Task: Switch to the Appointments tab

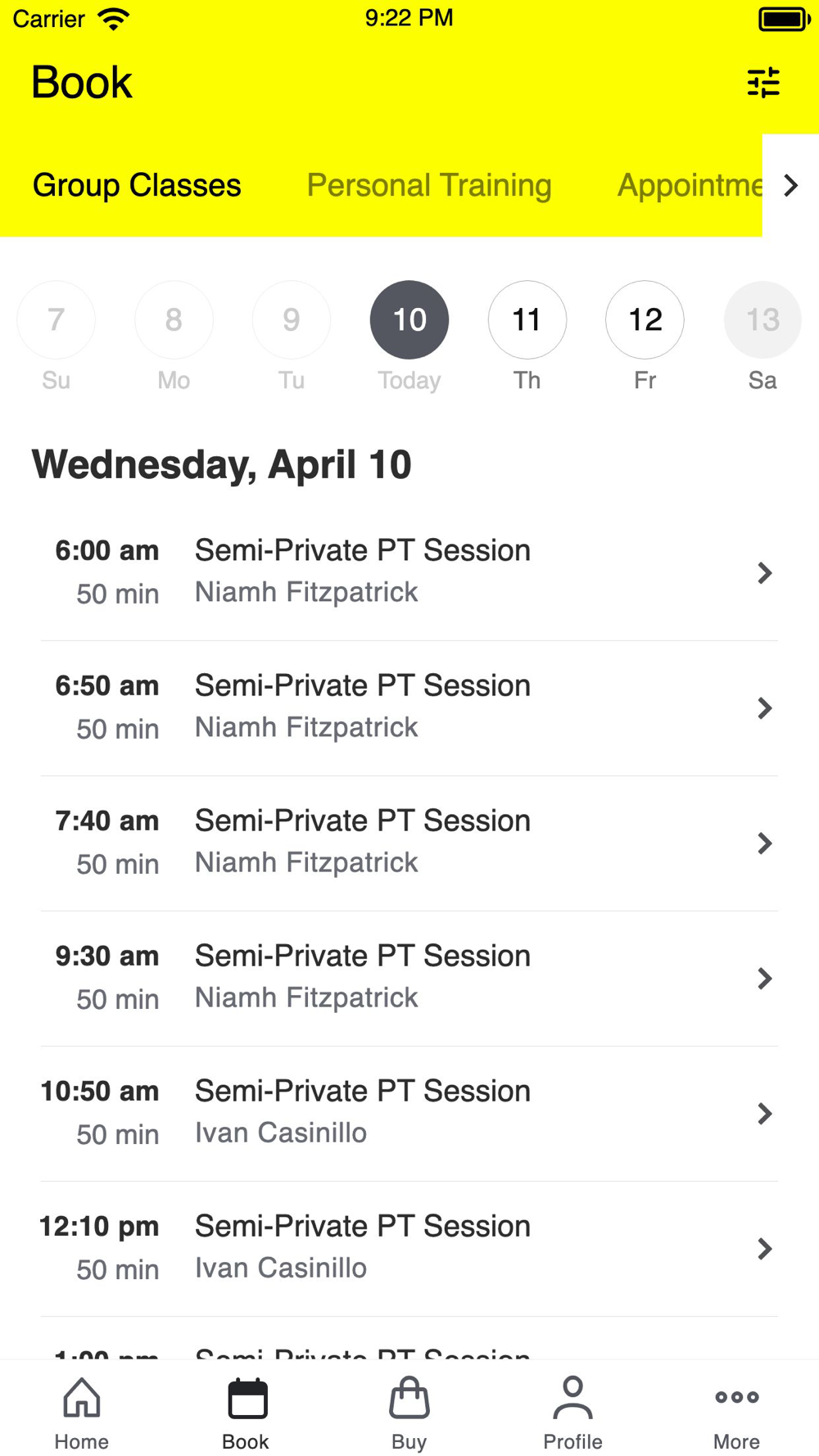Action: point(690,186)
